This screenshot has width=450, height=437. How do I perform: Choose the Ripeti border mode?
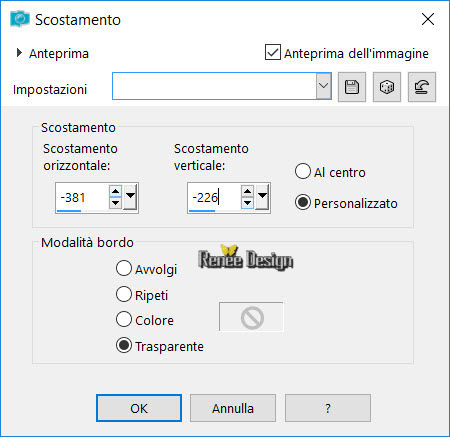coord(124,294)
